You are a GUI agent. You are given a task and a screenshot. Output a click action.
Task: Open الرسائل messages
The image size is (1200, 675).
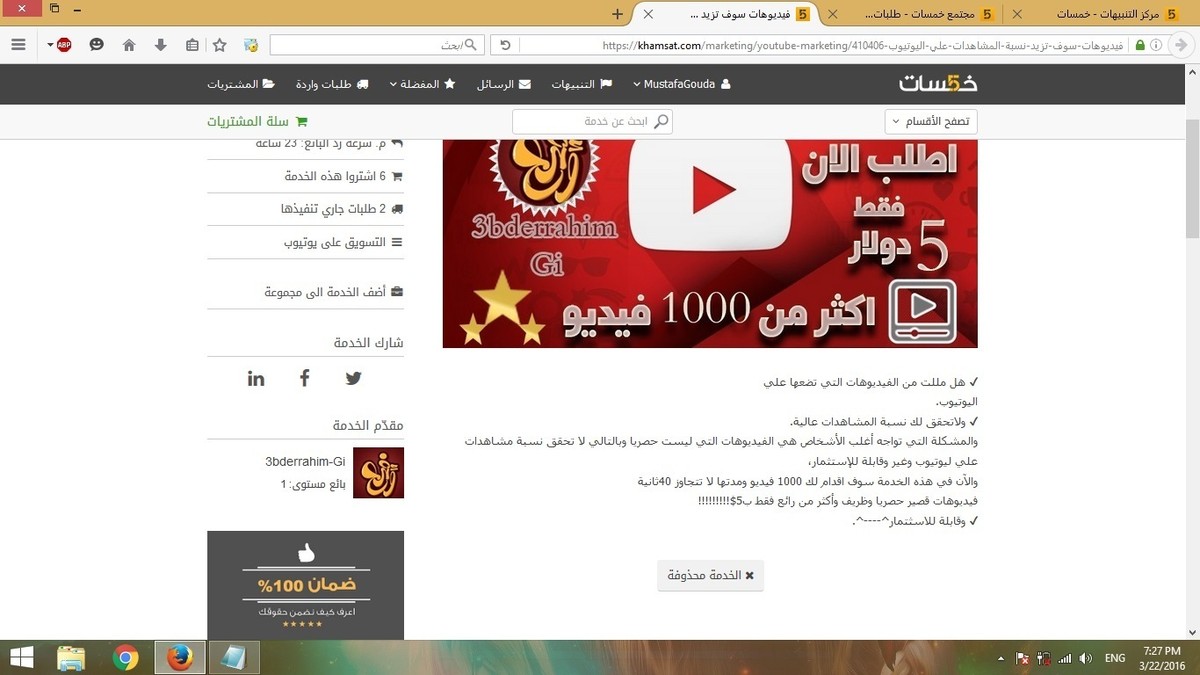pyautogui.click(x=504, y=84)
